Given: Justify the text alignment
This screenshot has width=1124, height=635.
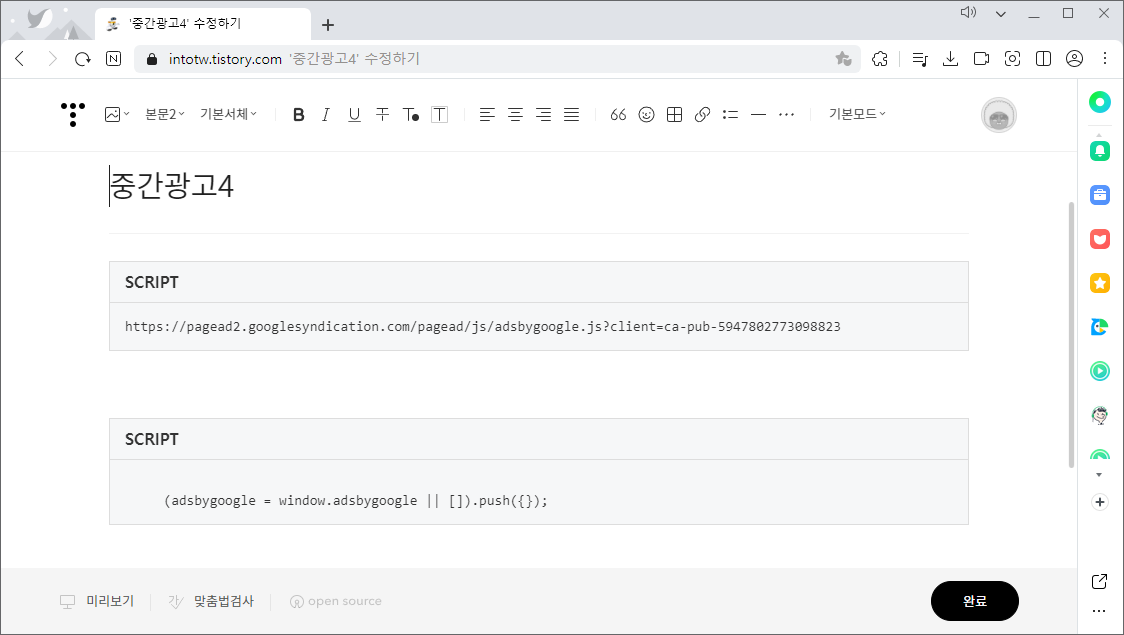Looking at the screenshot, I should 571,115.
